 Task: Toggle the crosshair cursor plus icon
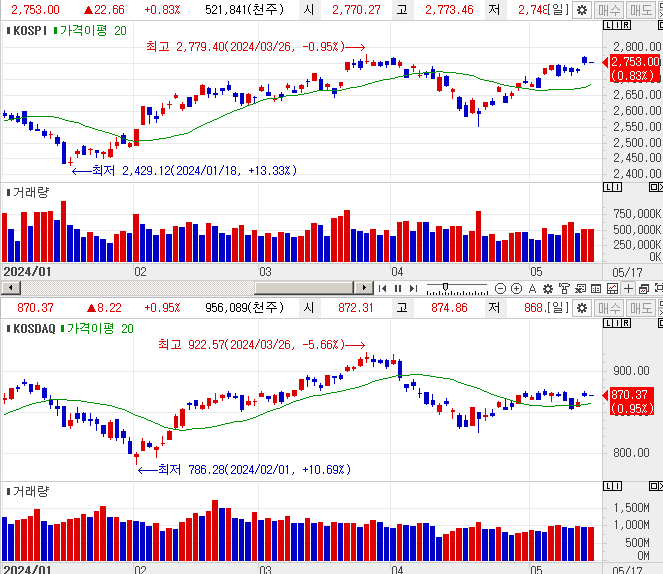click(628, 289)
